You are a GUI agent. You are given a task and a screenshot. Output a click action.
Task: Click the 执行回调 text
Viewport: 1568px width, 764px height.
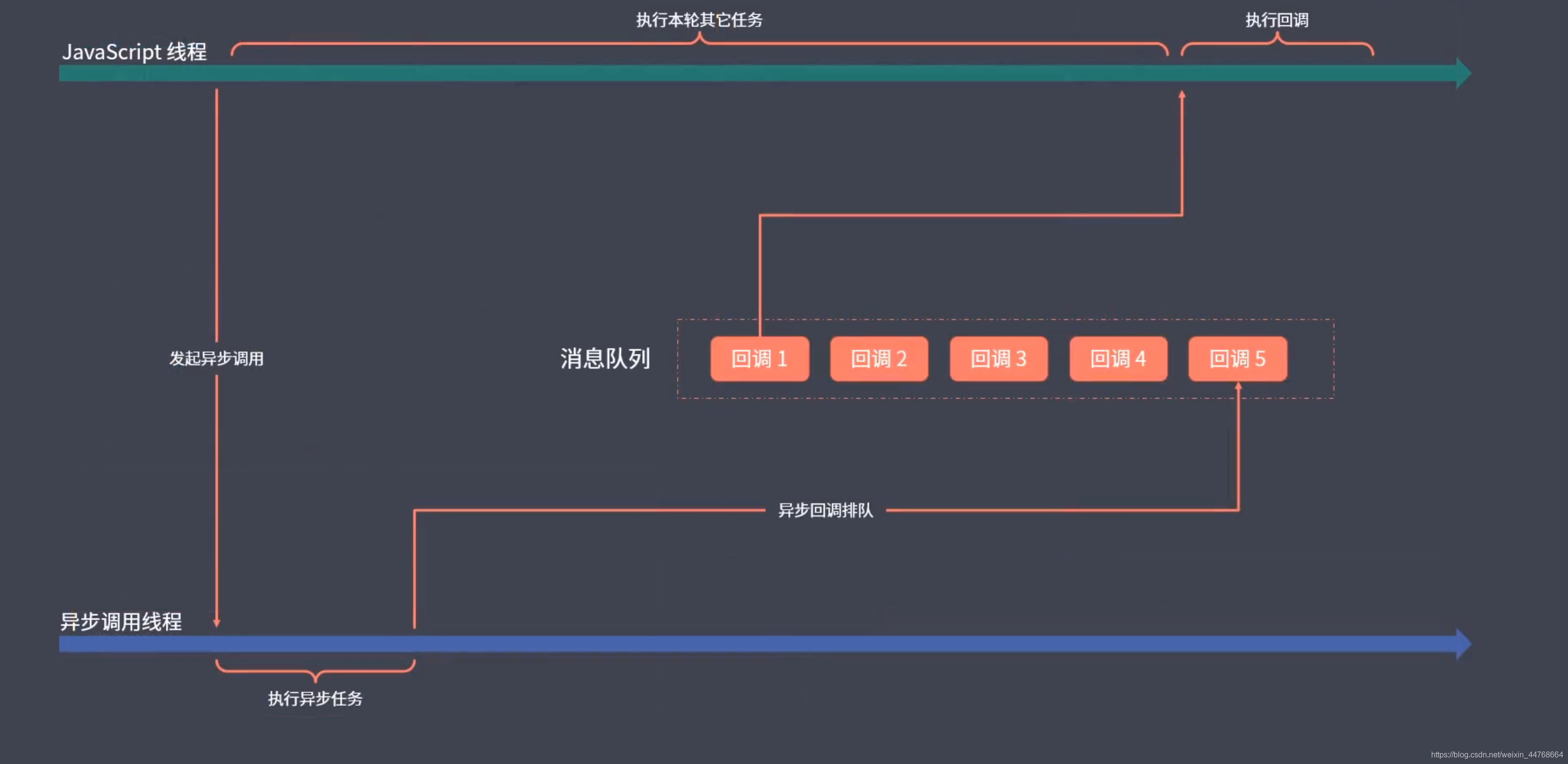tap(1277, 20)
